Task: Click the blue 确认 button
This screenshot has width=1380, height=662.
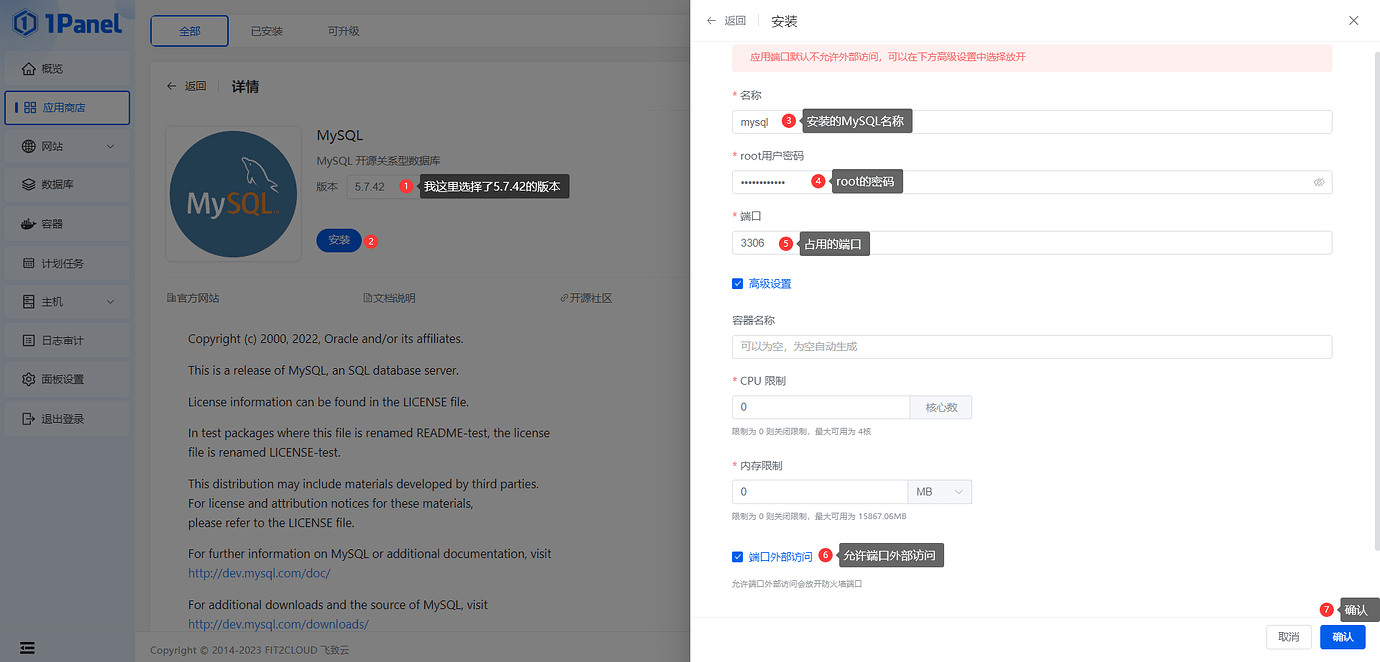Action: (x=1342, y=637)
